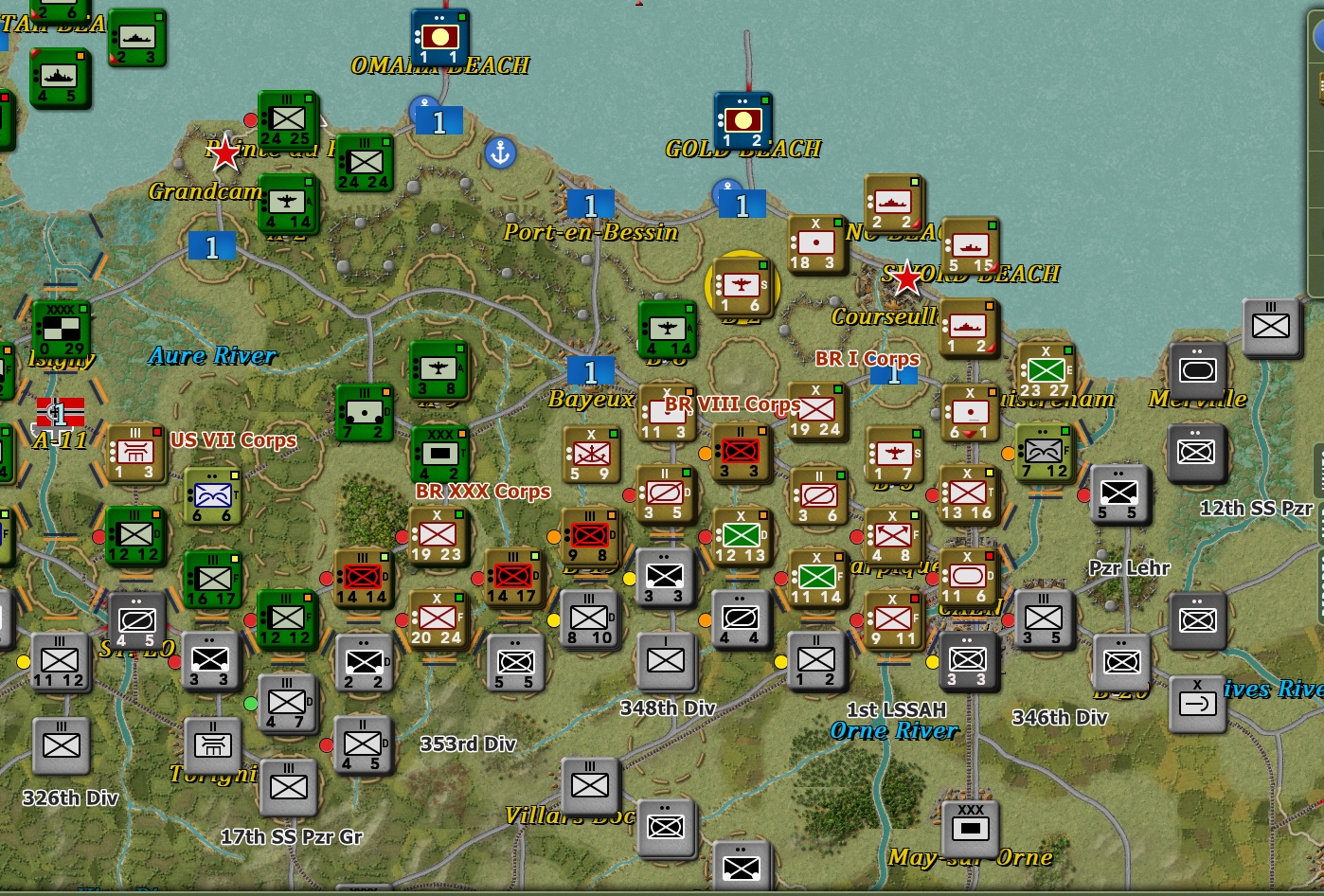This screenshot has width=1324, height=896.
Task: Select the green naval unit 2-3
Action: pos(136,38)
